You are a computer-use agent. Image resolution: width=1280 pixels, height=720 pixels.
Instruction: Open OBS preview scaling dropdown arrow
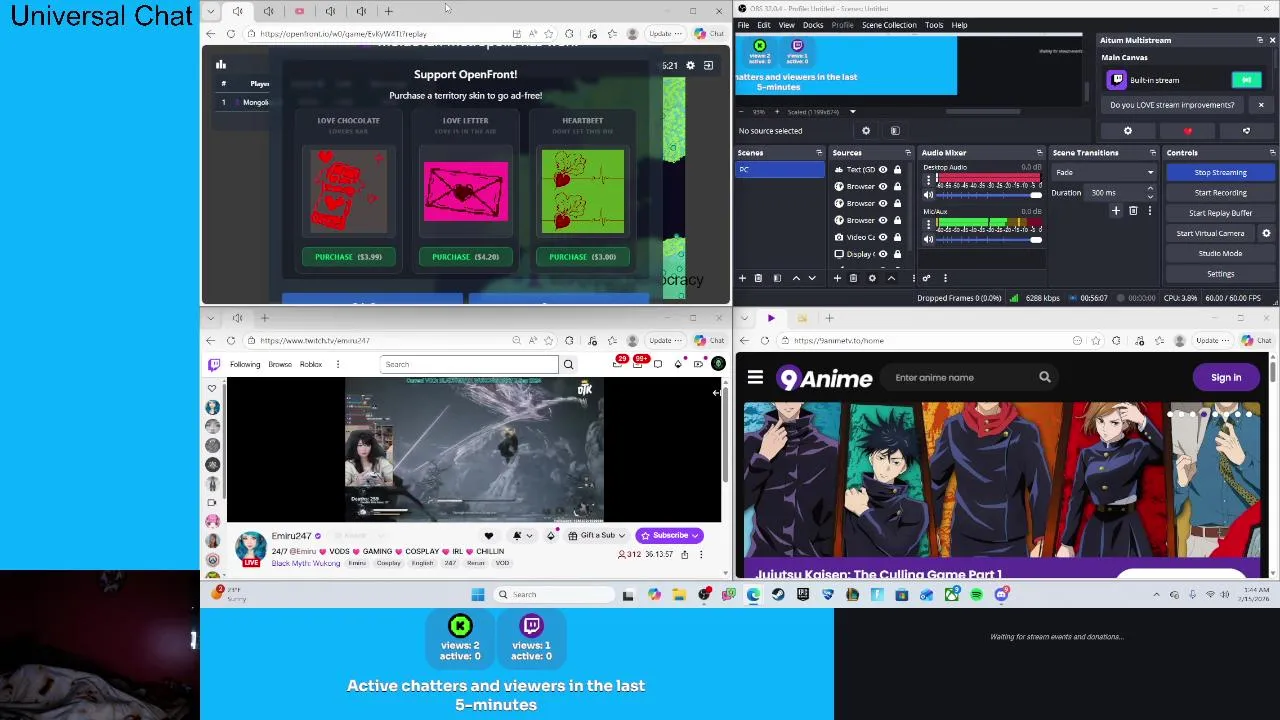853,112
